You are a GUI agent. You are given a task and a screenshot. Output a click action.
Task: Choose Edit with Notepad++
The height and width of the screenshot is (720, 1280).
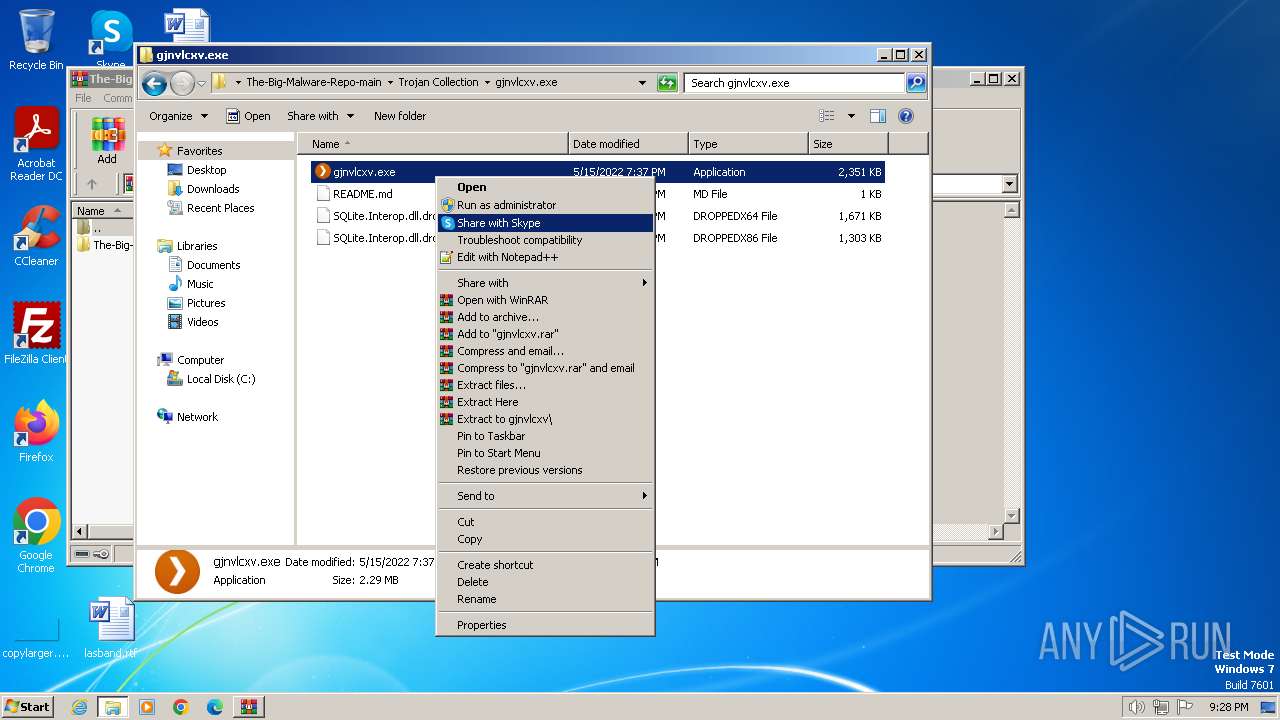pos(545,257)
